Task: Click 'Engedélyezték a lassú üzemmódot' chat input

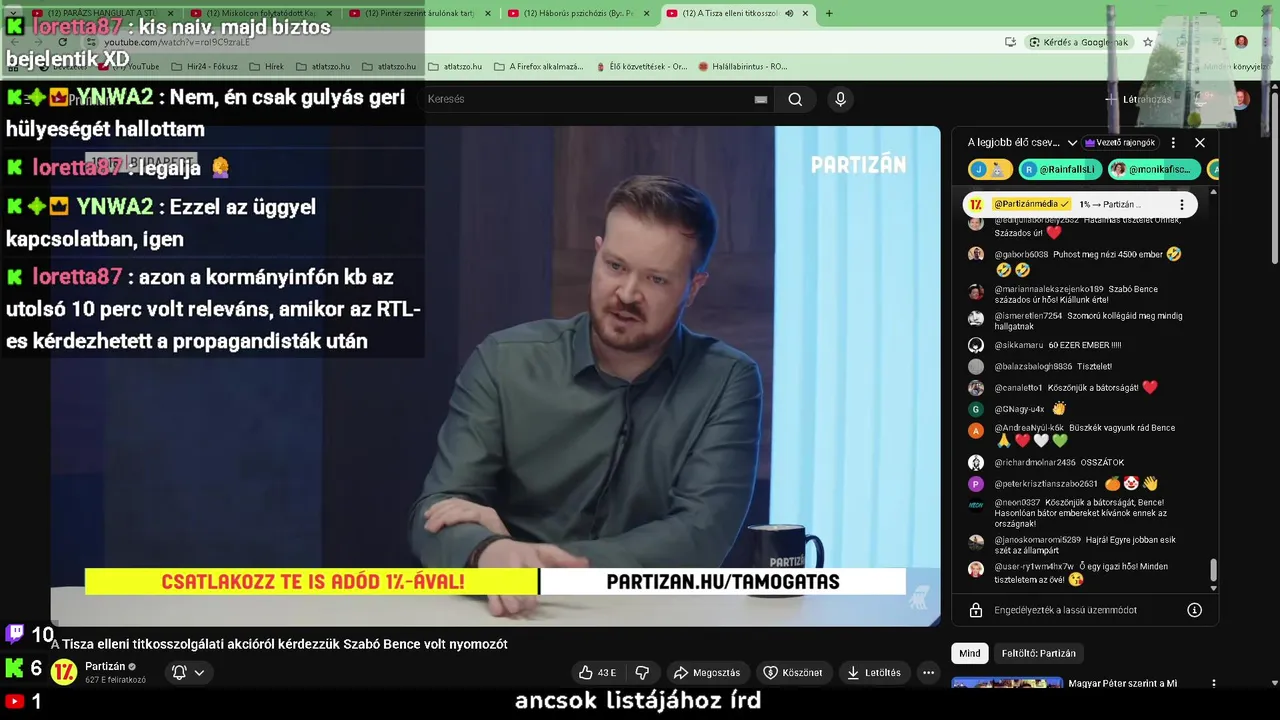Action: pos(1065,610)
